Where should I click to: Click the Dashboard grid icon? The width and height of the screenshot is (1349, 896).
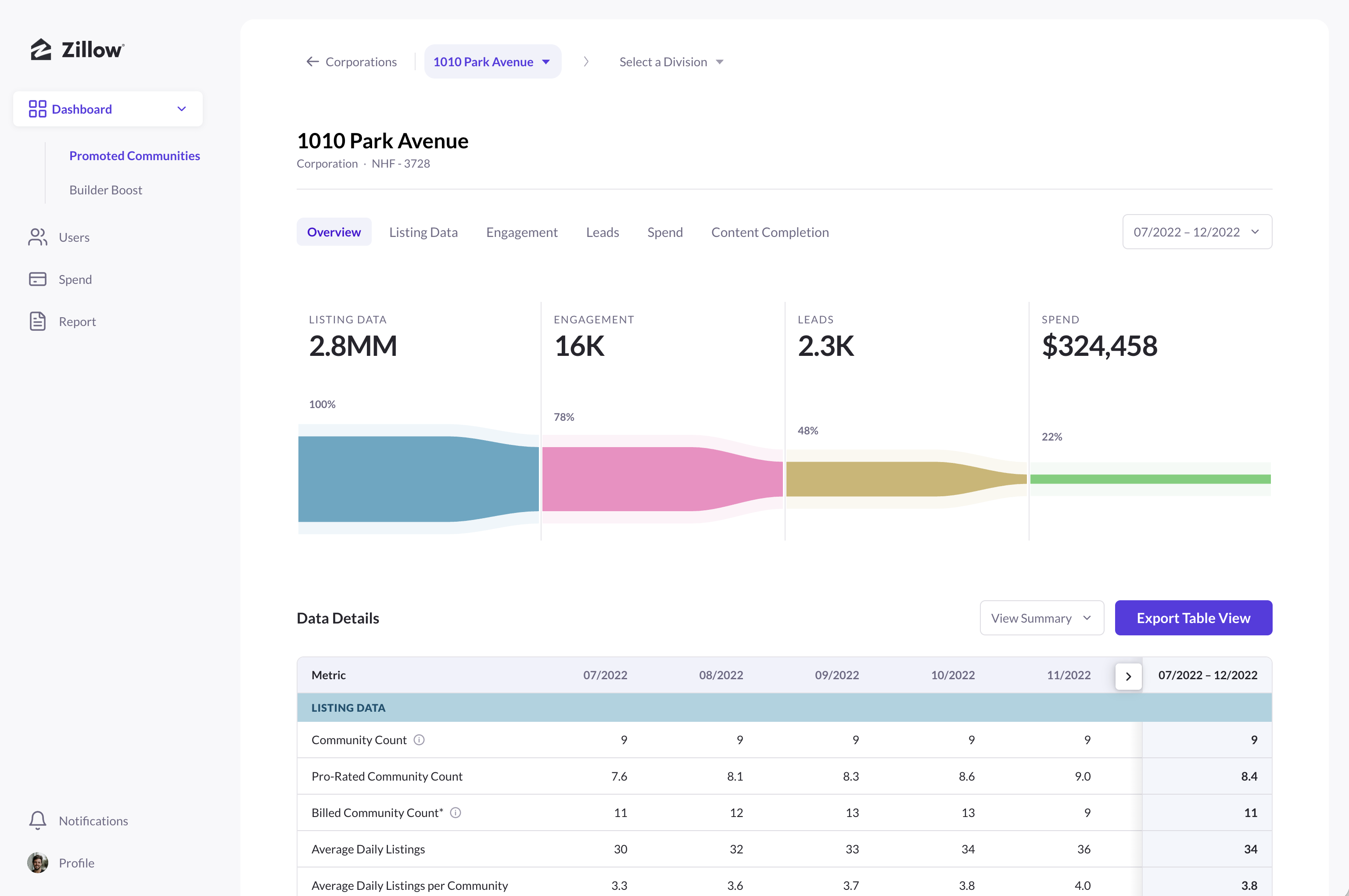[38, 108]
